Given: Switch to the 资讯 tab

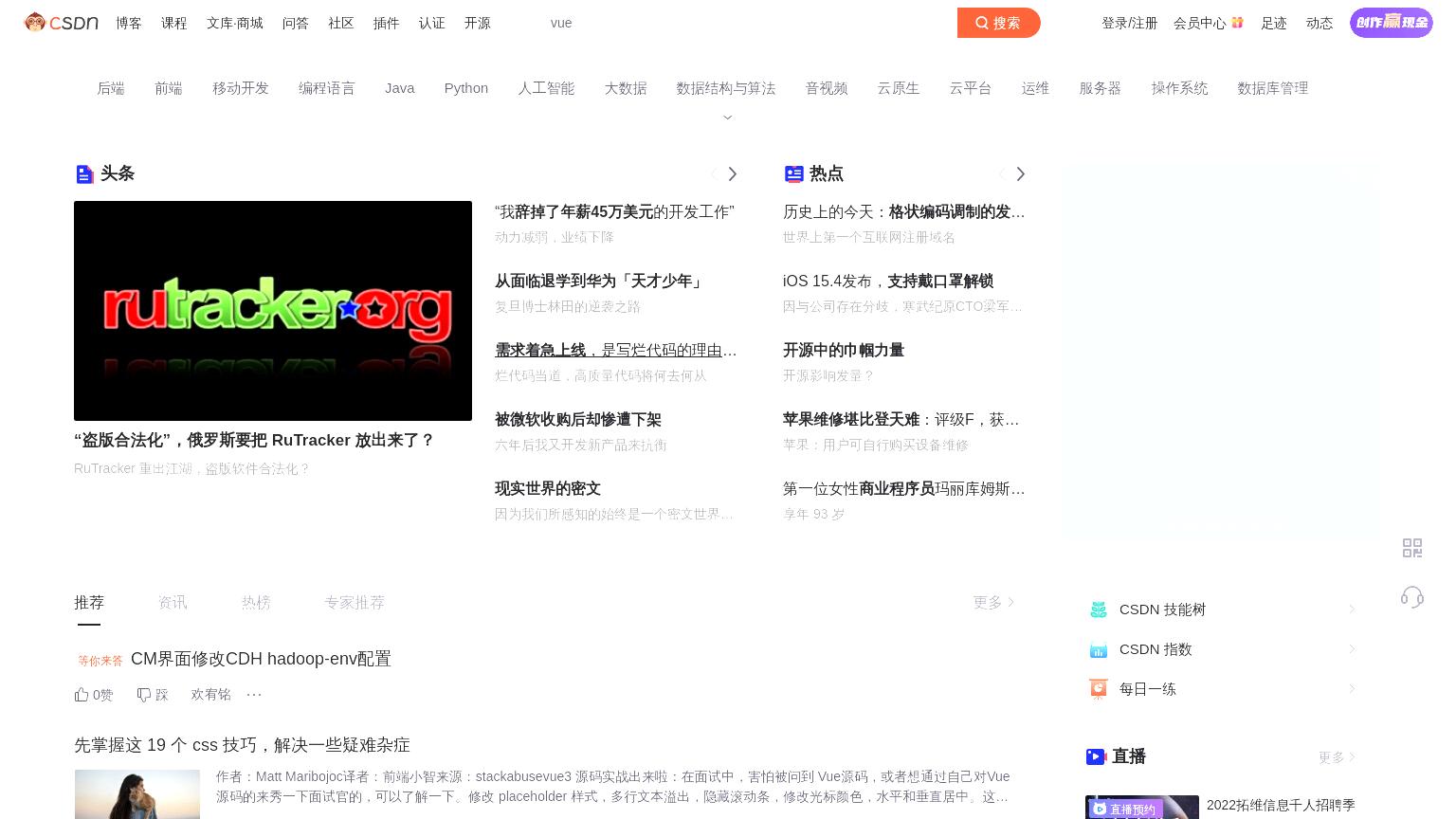Looking at the screenshot, I should point(173,602).
